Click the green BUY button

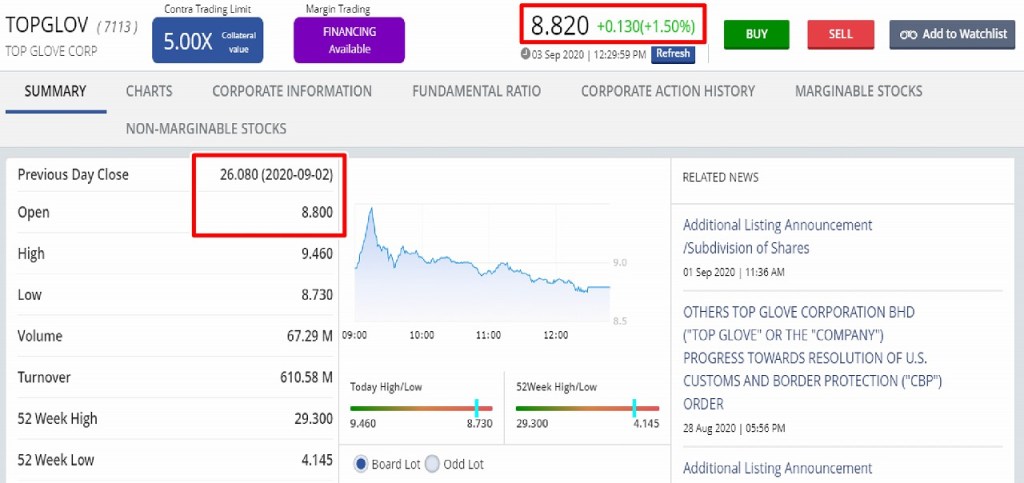pyautogui.click(x=756, y=34)
